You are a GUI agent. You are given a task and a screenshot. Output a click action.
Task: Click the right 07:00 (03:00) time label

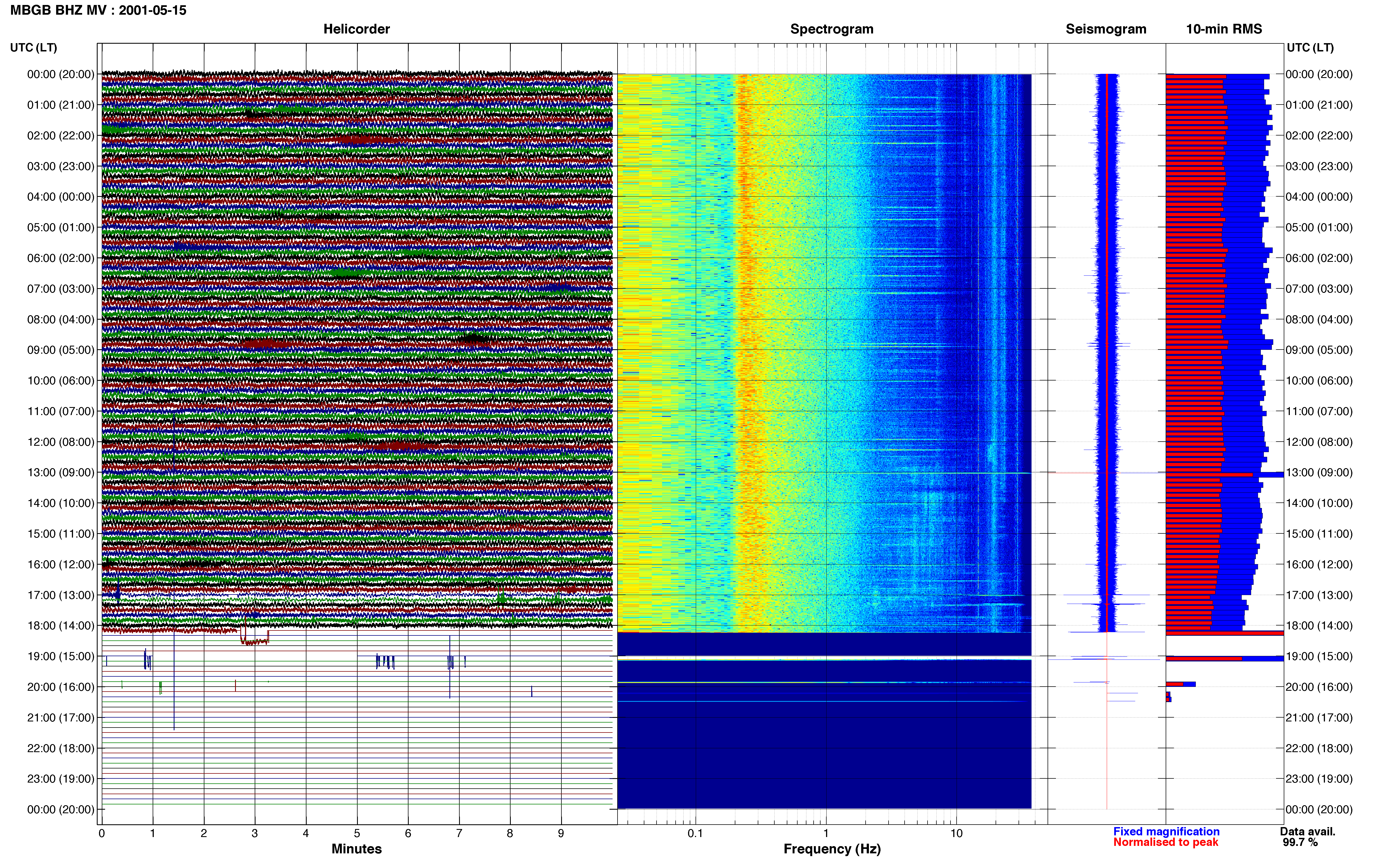pos(1319,289)
